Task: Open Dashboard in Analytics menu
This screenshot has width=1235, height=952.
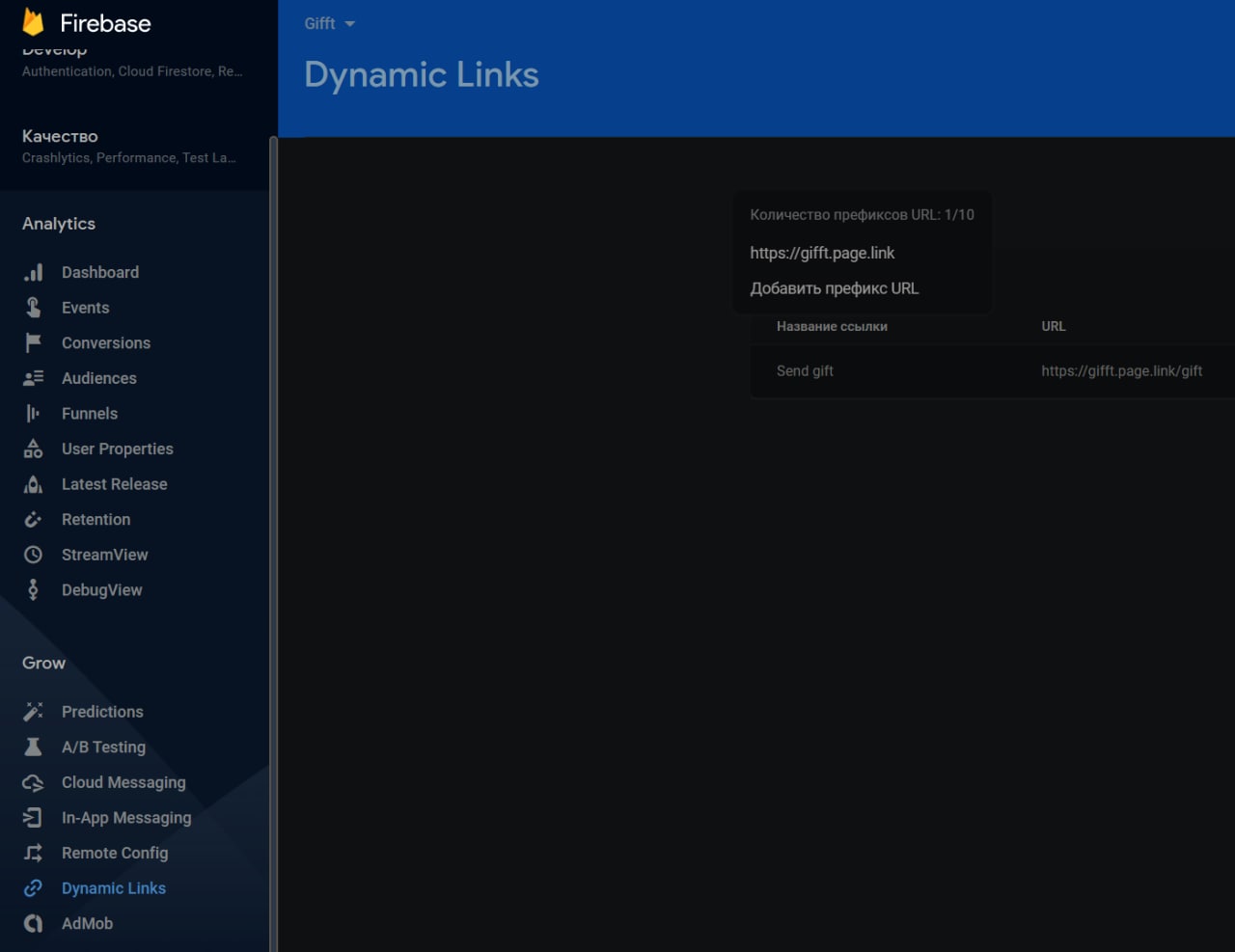Action: (100, 273)
